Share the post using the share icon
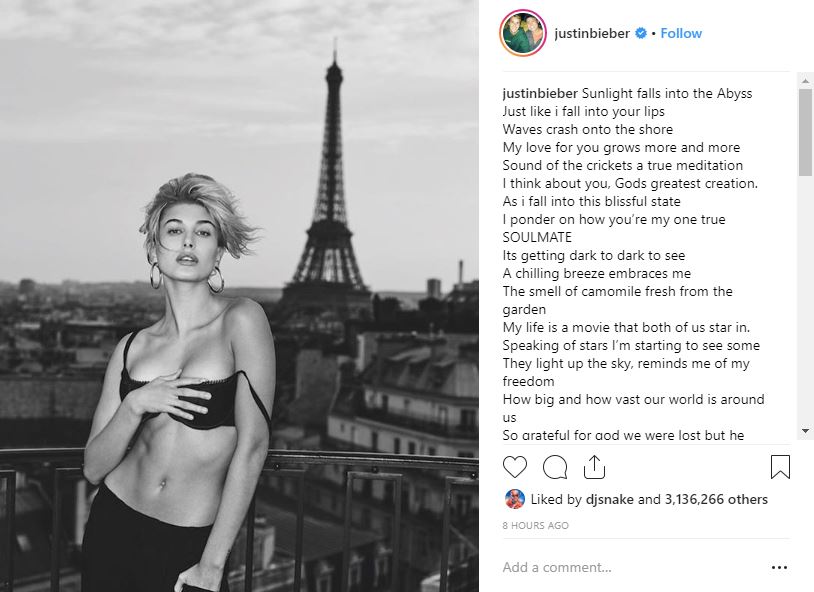Screen dimensions: 814x592 pyautogui.click(x=594, y=467)
